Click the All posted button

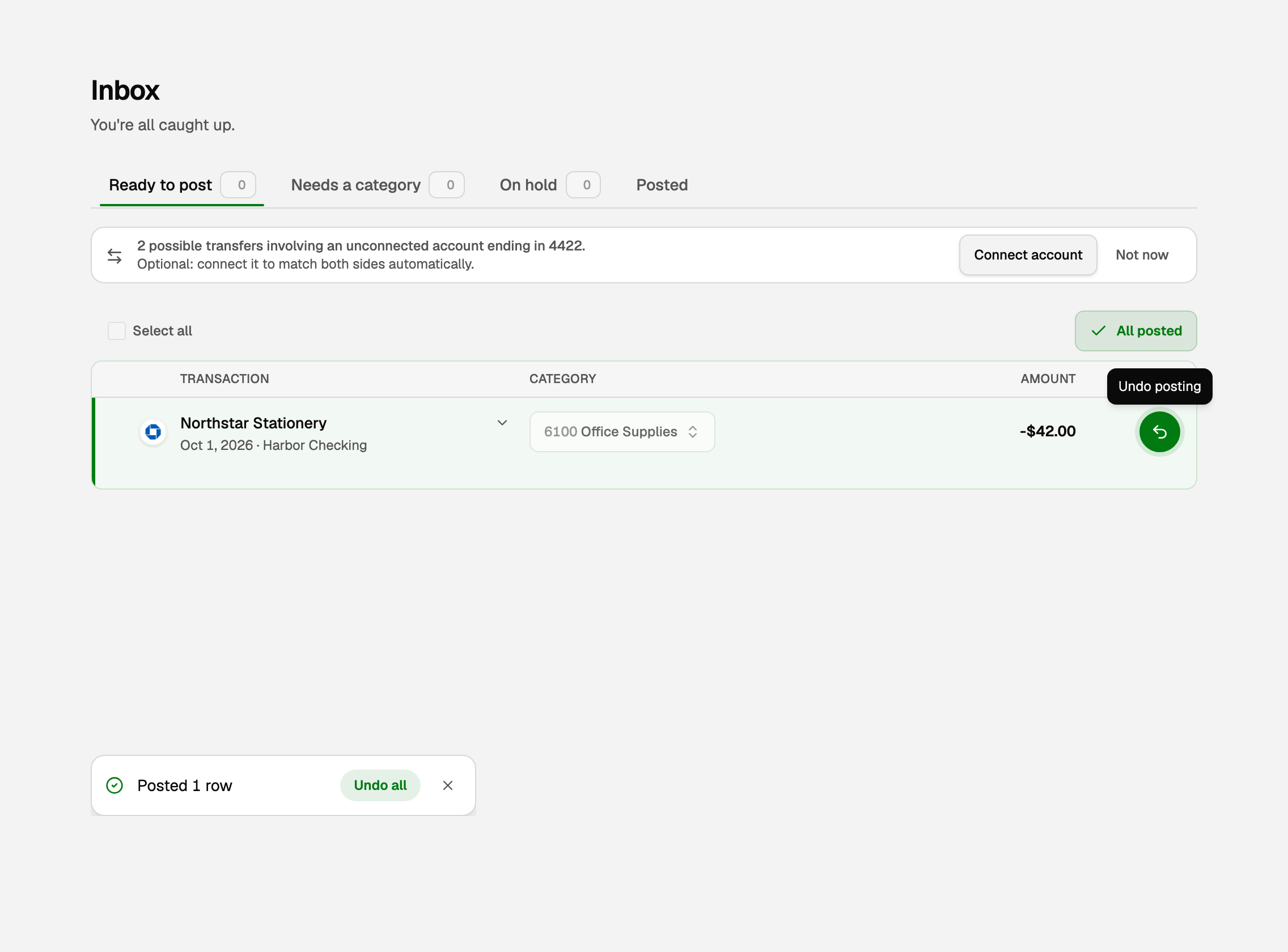pos(1135,331)
